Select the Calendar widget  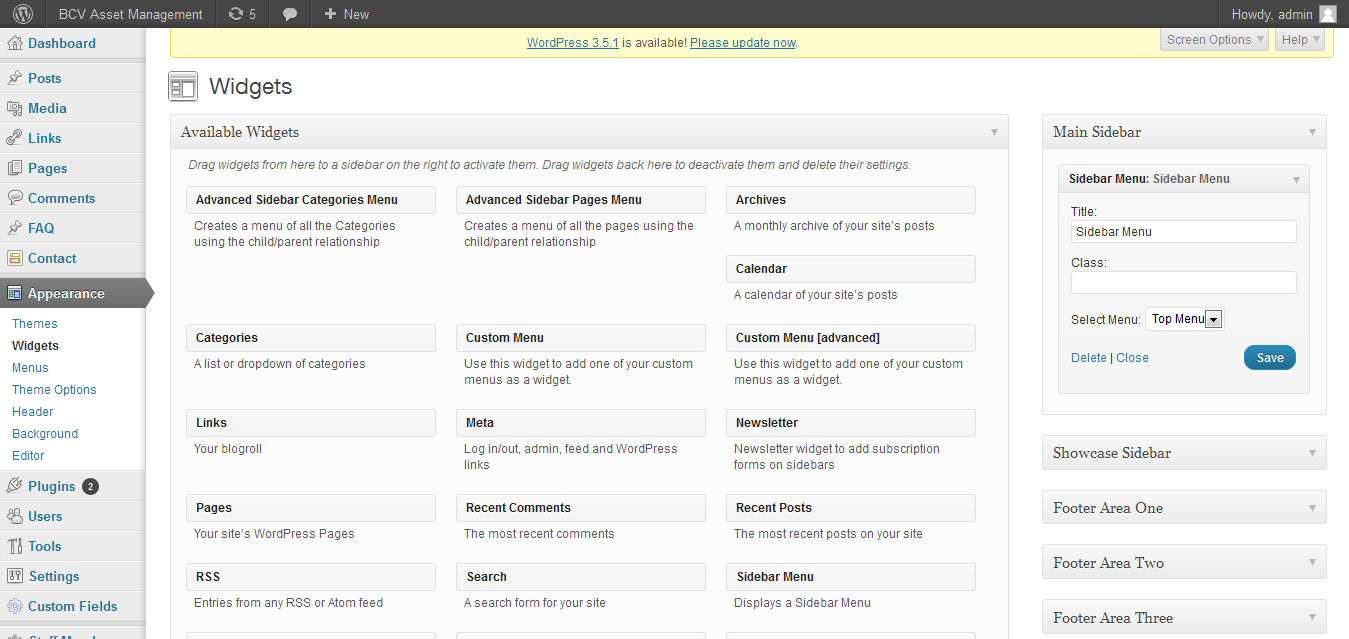pos(851,269)
